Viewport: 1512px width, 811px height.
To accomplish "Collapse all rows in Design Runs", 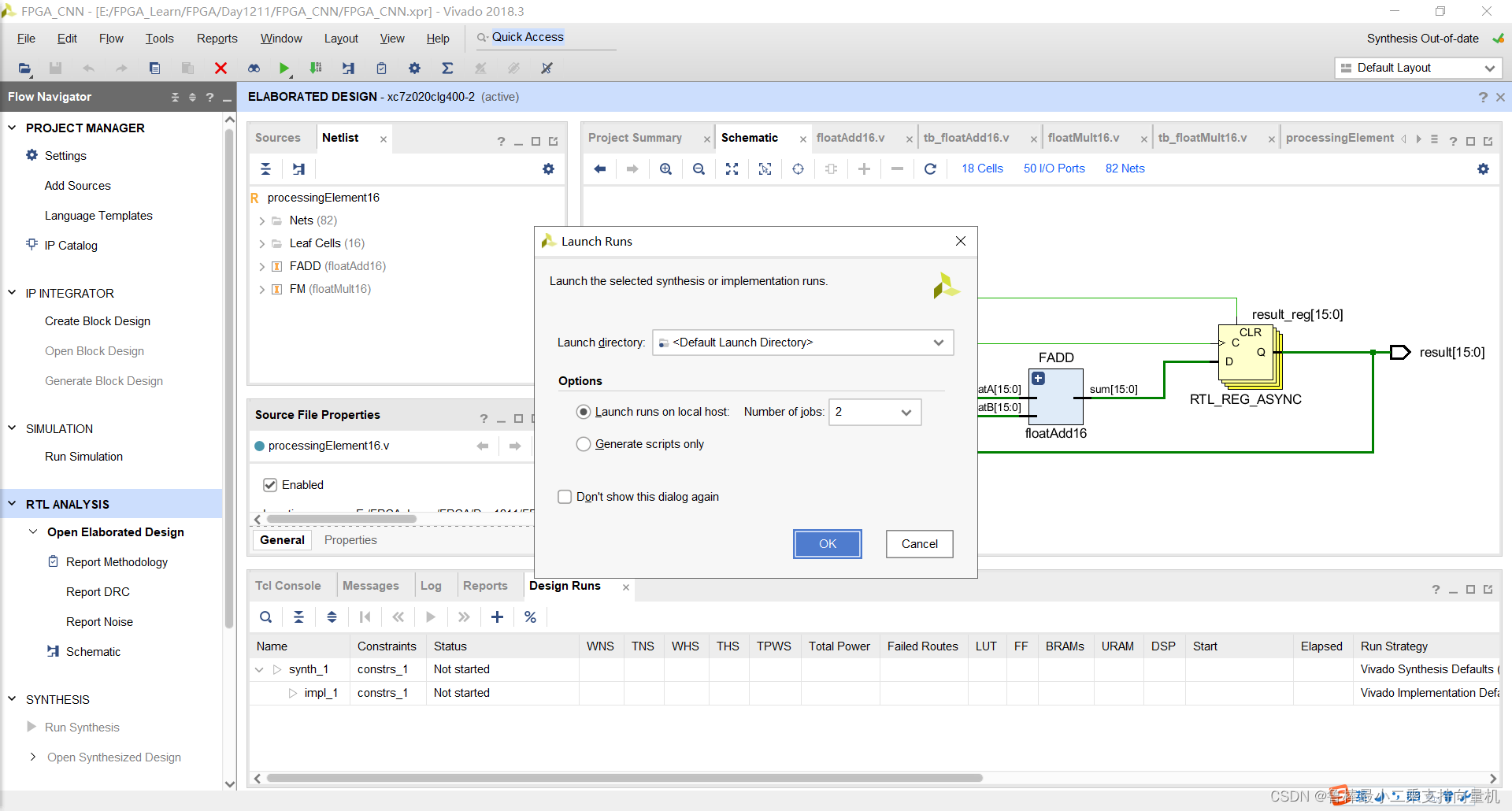I will point(298,617).
